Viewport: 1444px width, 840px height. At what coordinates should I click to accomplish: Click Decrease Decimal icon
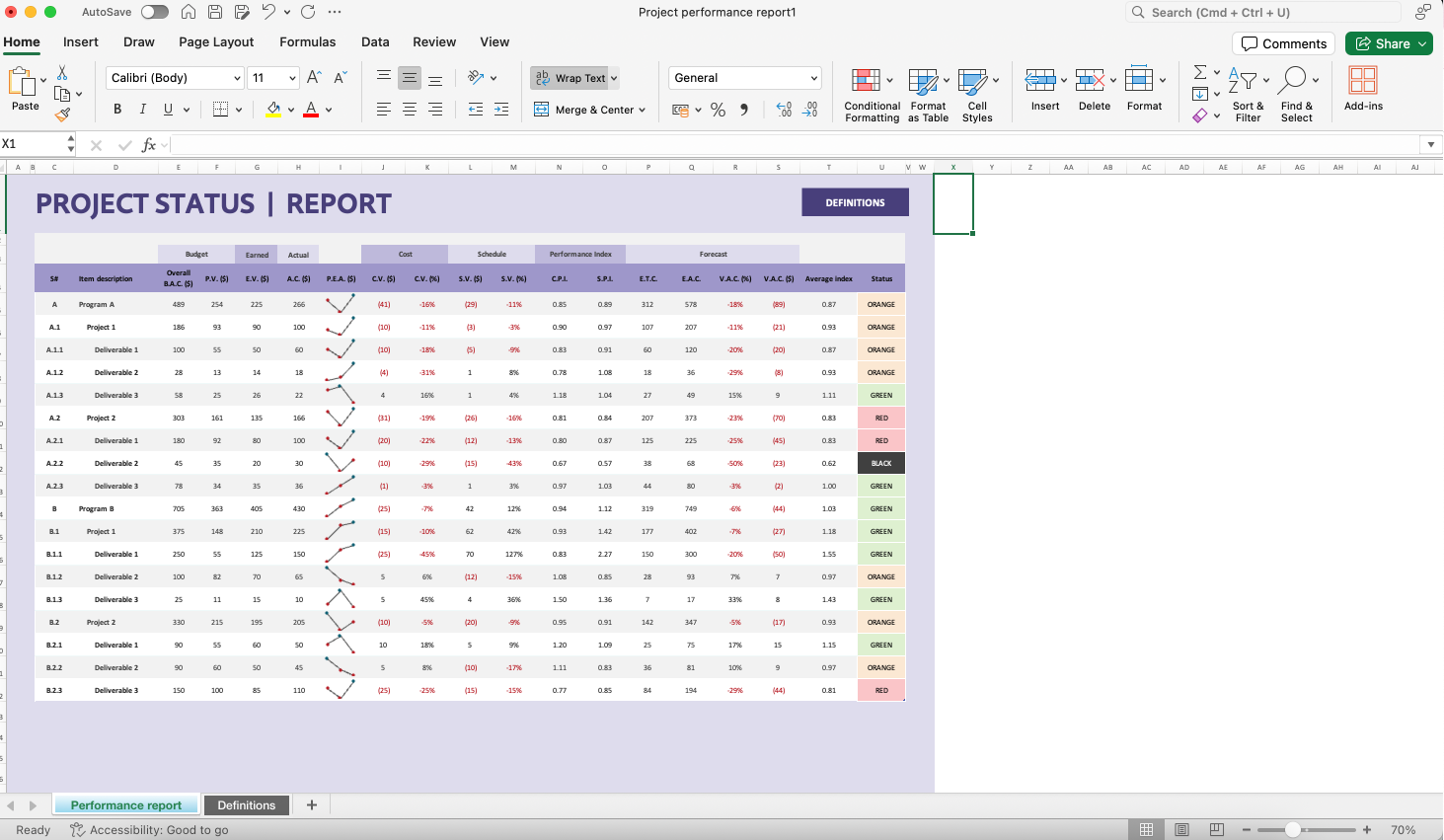tap(809, 110)
